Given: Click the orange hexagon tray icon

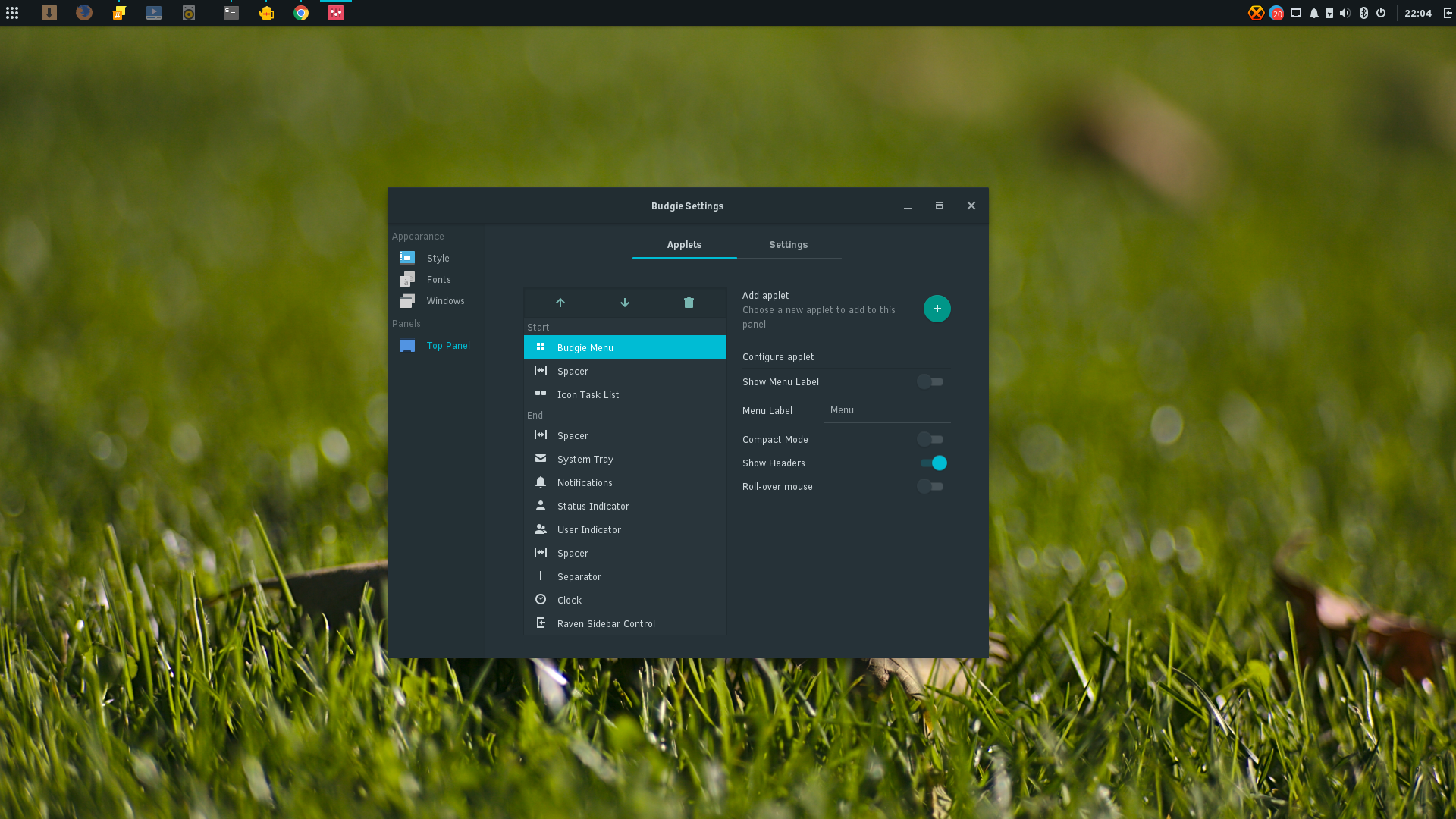Looking at the screenshot, I should point(1257,13).
